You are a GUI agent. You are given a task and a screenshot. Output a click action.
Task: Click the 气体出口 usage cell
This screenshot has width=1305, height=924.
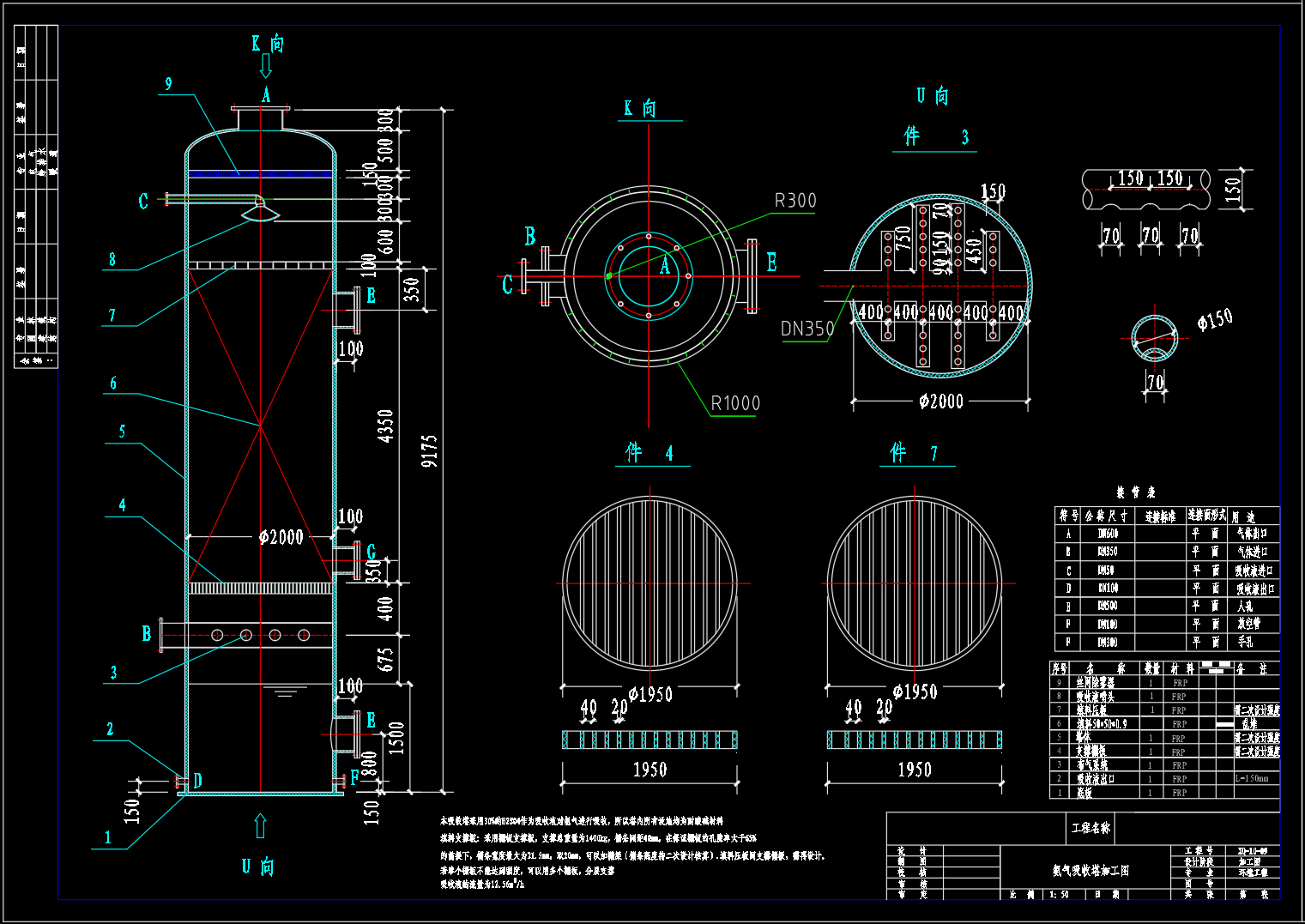[x=1252, y=534]
